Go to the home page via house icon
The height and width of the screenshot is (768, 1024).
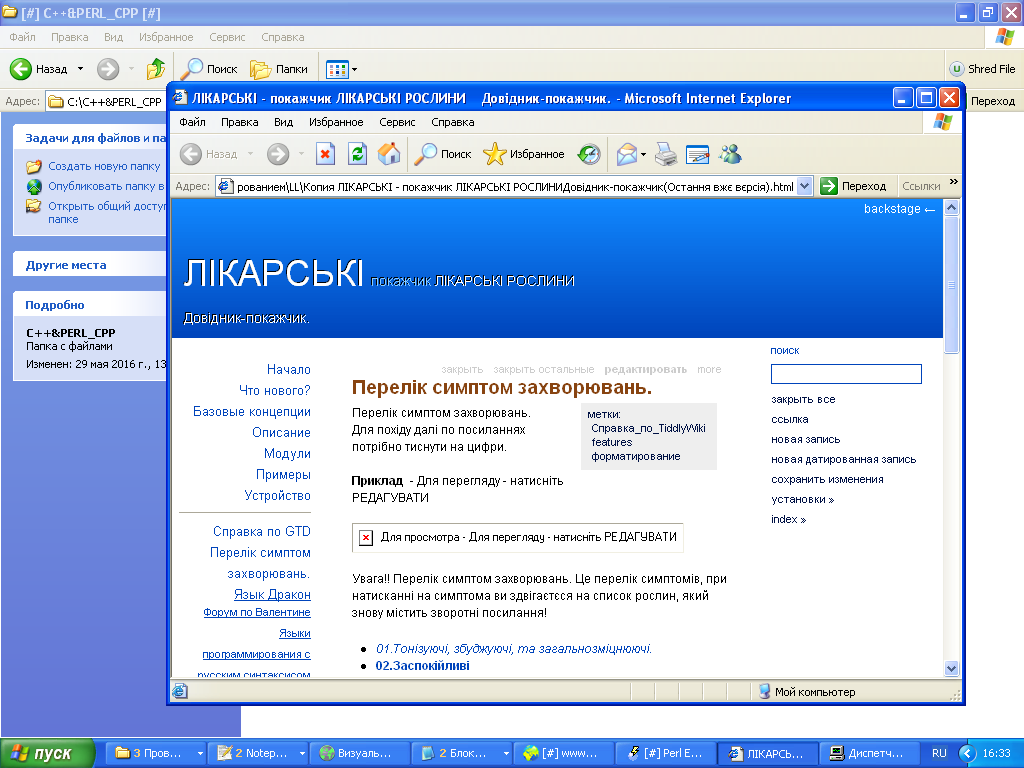[389, 154]
